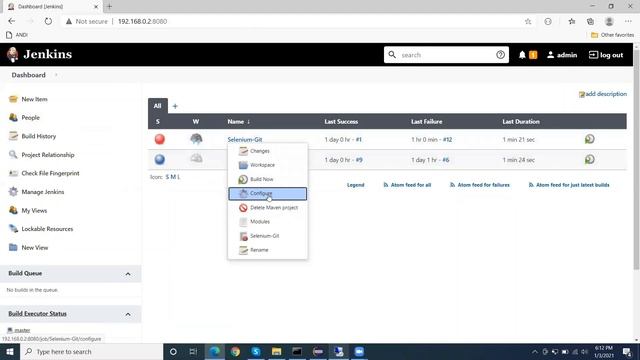This screenshot has width=640, height=360.
Task: Add new view with plus tab
Action: coord(175,106)
